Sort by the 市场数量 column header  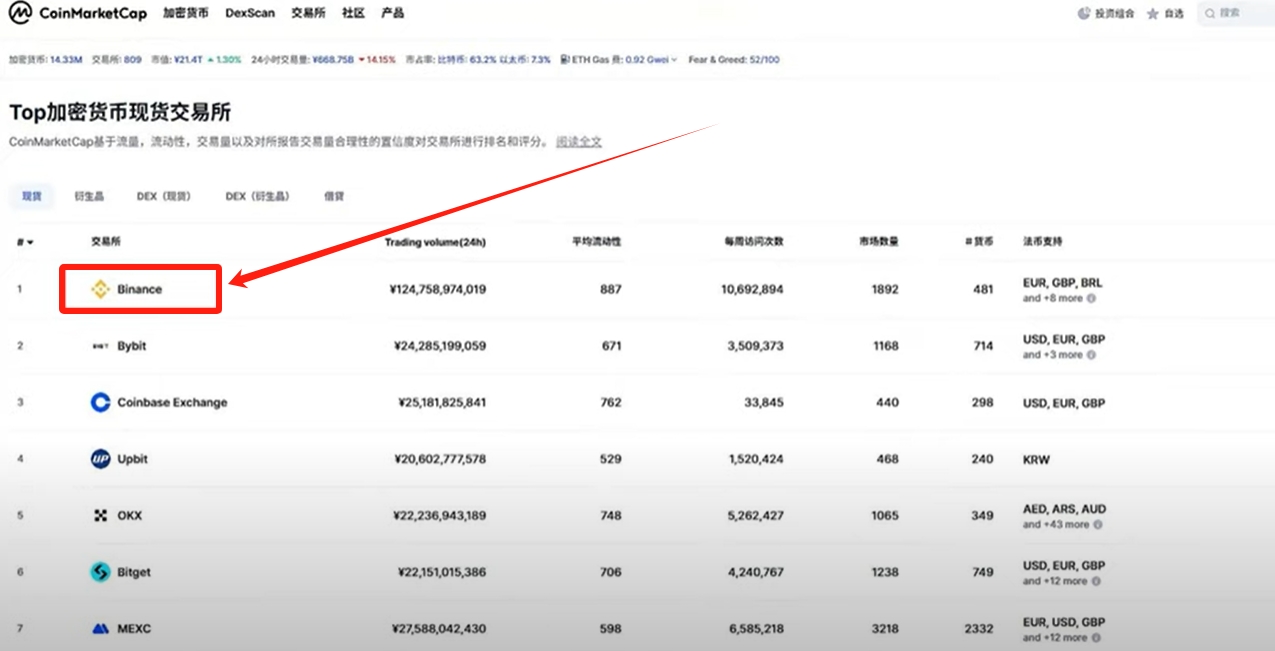(x=878, y=242)
